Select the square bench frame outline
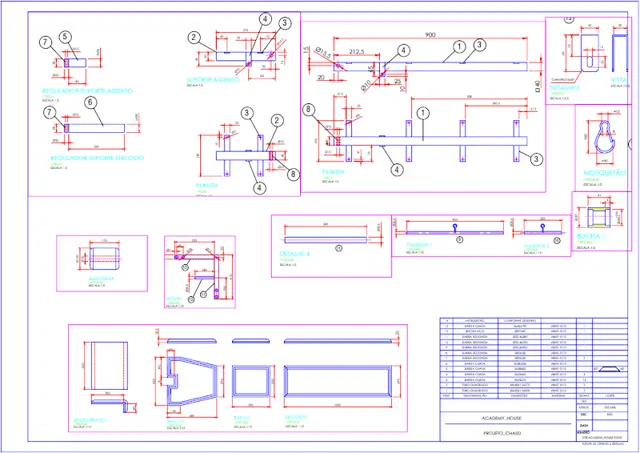Screen dimensions: 640x453 click(251, 381)
